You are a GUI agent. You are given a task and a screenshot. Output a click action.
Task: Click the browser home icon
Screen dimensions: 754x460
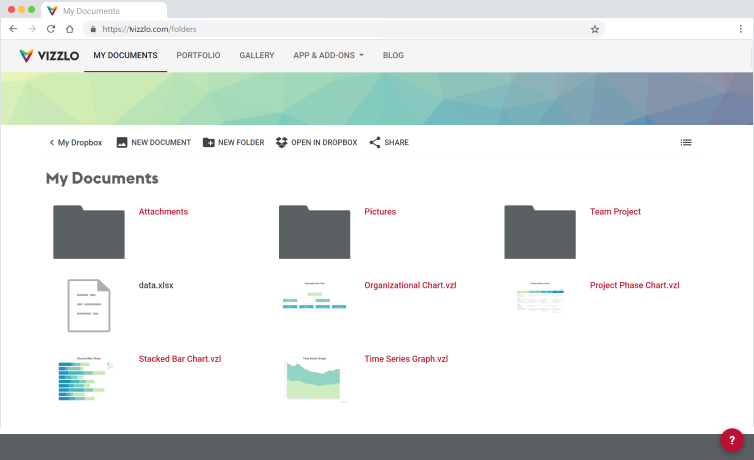[x=70, y=29]
